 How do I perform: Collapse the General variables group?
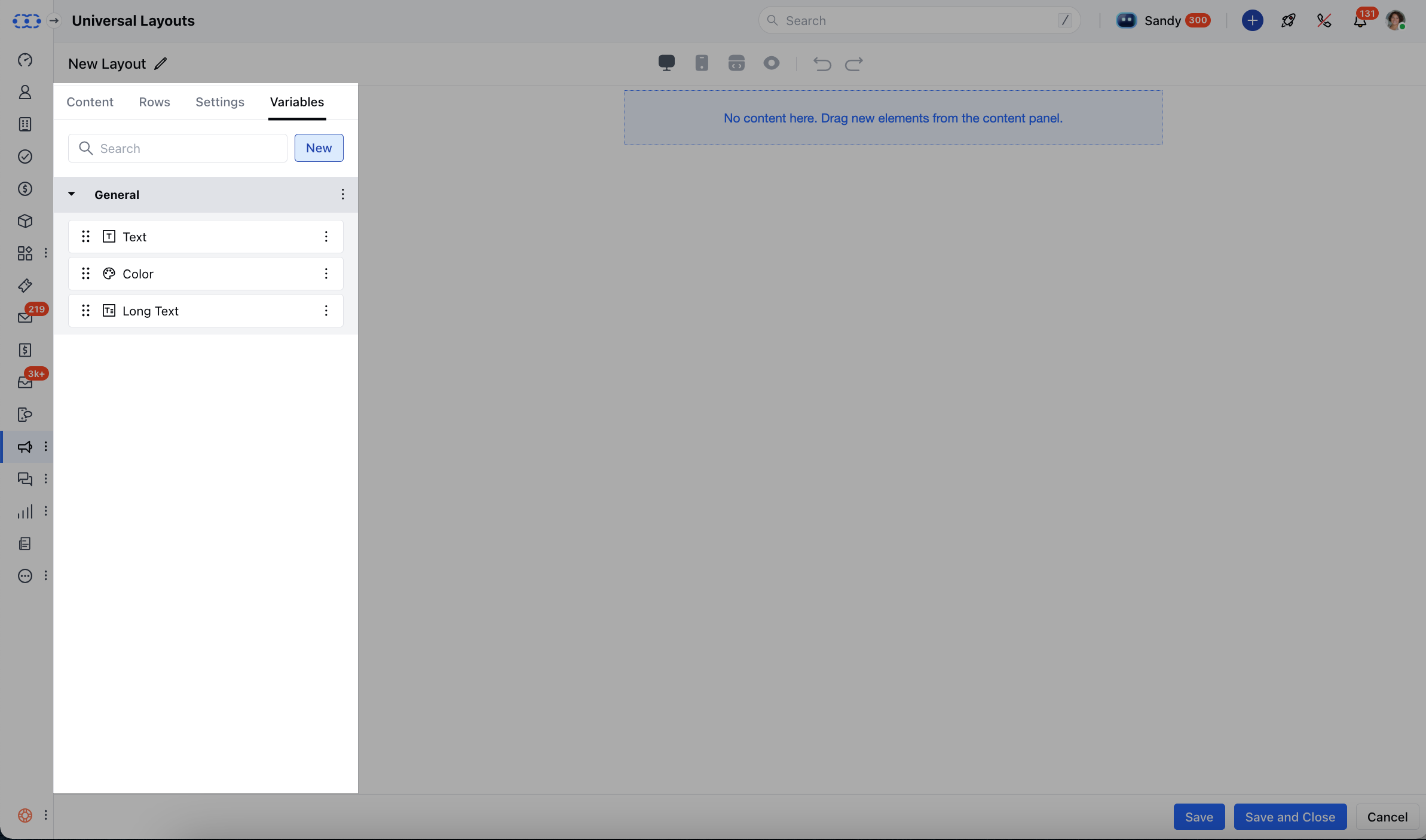point(72,194)
